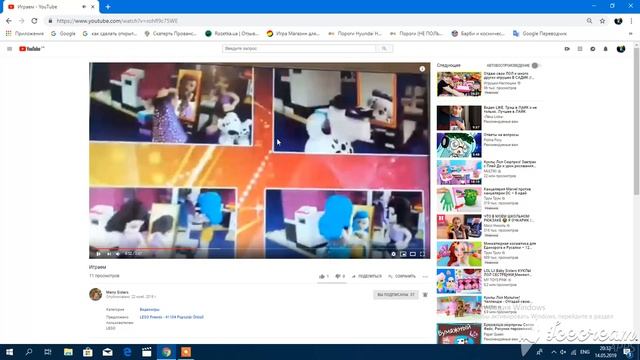640x360 pixels.
Task: Open YouTube notifications bell
Action: [606, 49]
